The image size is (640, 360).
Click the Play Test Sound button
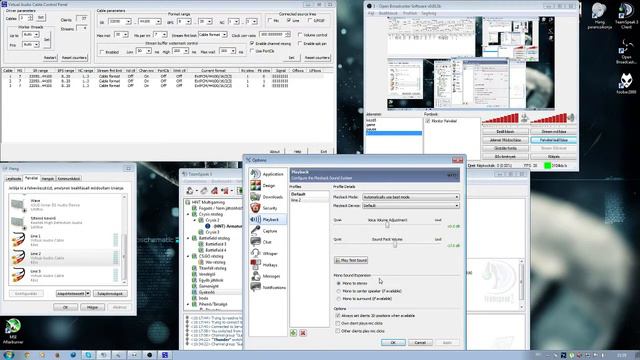351,260
